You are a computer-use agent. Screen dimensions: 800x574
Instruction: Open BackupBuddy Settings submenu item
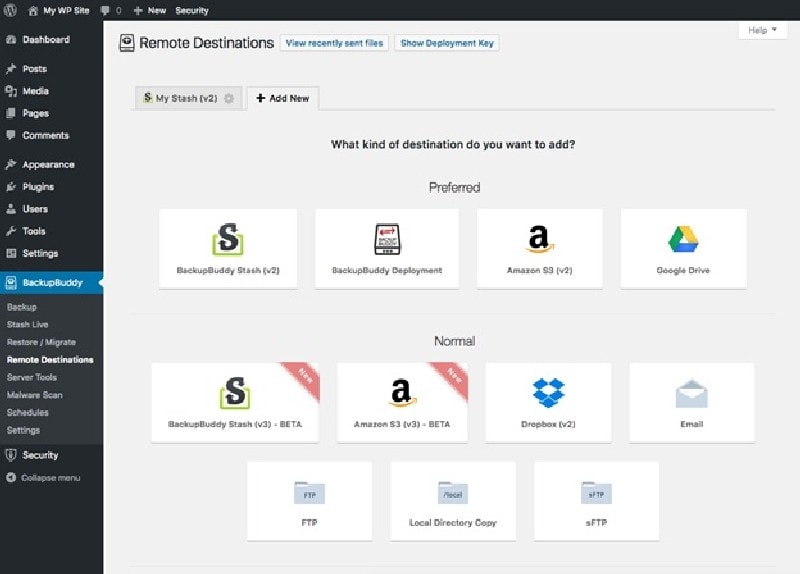point(23,430)
